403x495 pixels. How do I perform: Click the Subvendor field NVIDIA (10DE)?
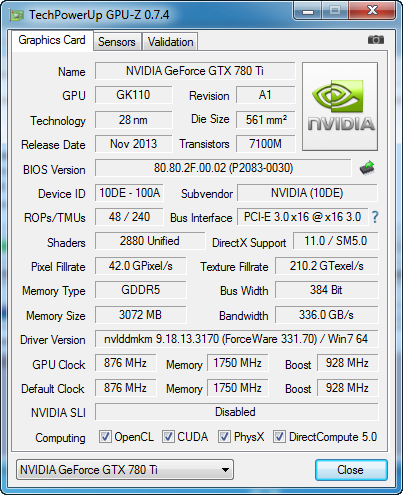[307, 193]
